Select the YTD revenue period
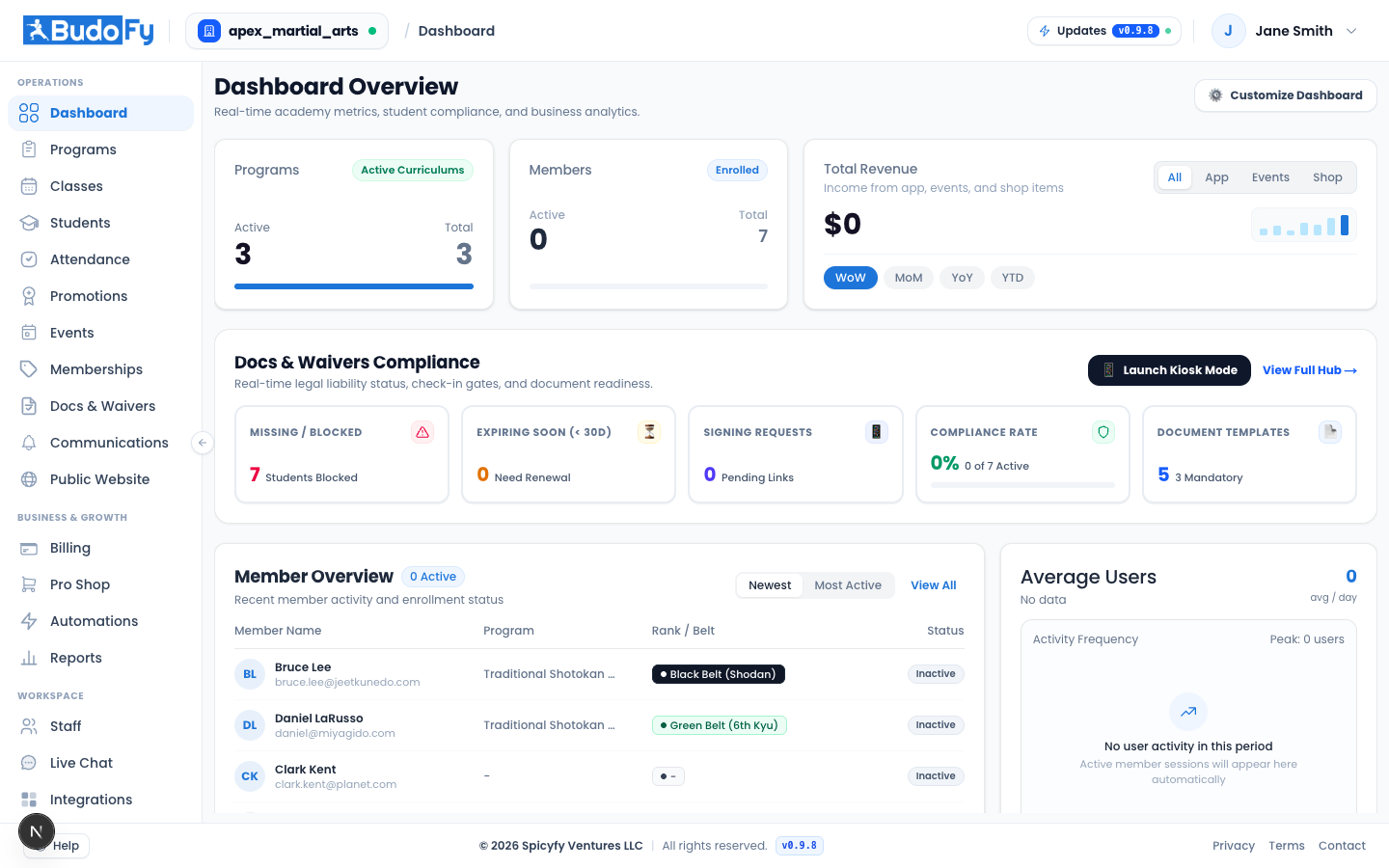Image resolution: width=1389 pixels, height=868 pixels. (x=1013, y=278)
